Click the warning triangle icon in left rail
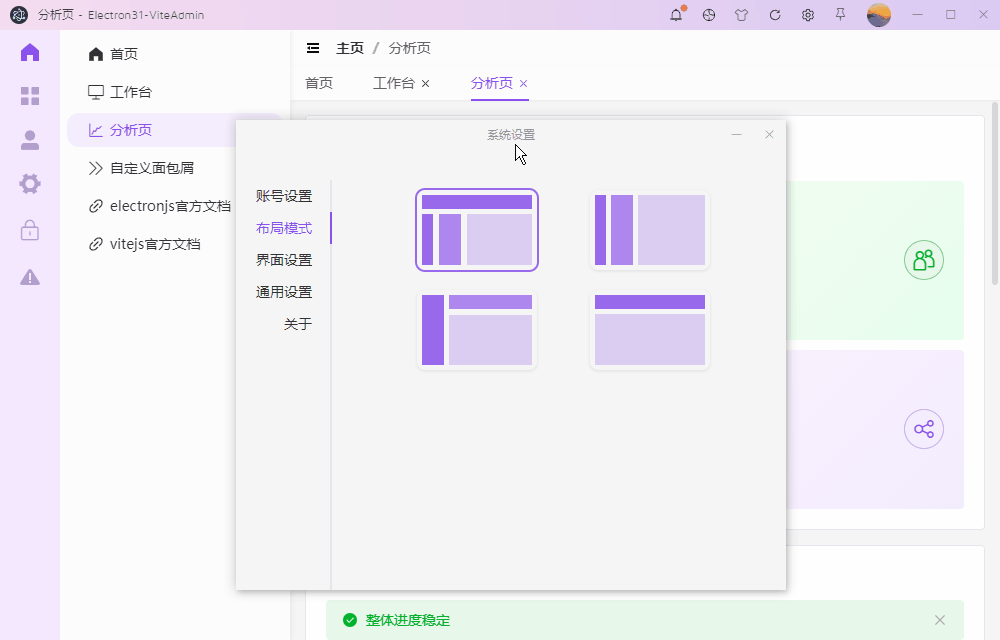The image size is (1000, 640). 30,277
